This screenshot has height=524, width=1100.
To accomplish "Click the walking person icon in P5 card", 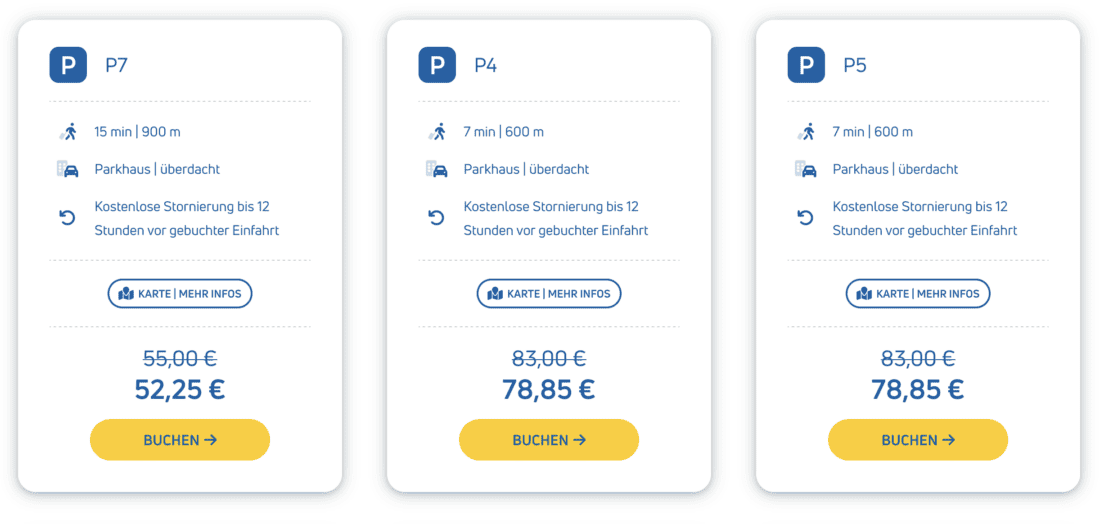I will [806, 132].
